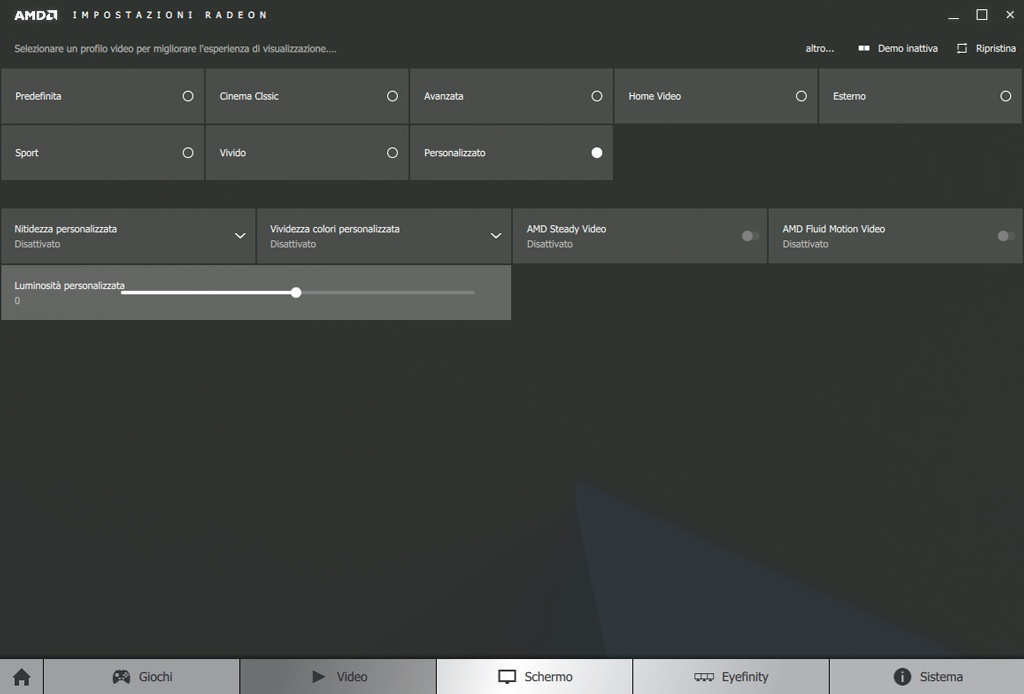Select the Home Video profile radio button
Viewport: 1024px width, 694px height.
[x=801, y=96]
